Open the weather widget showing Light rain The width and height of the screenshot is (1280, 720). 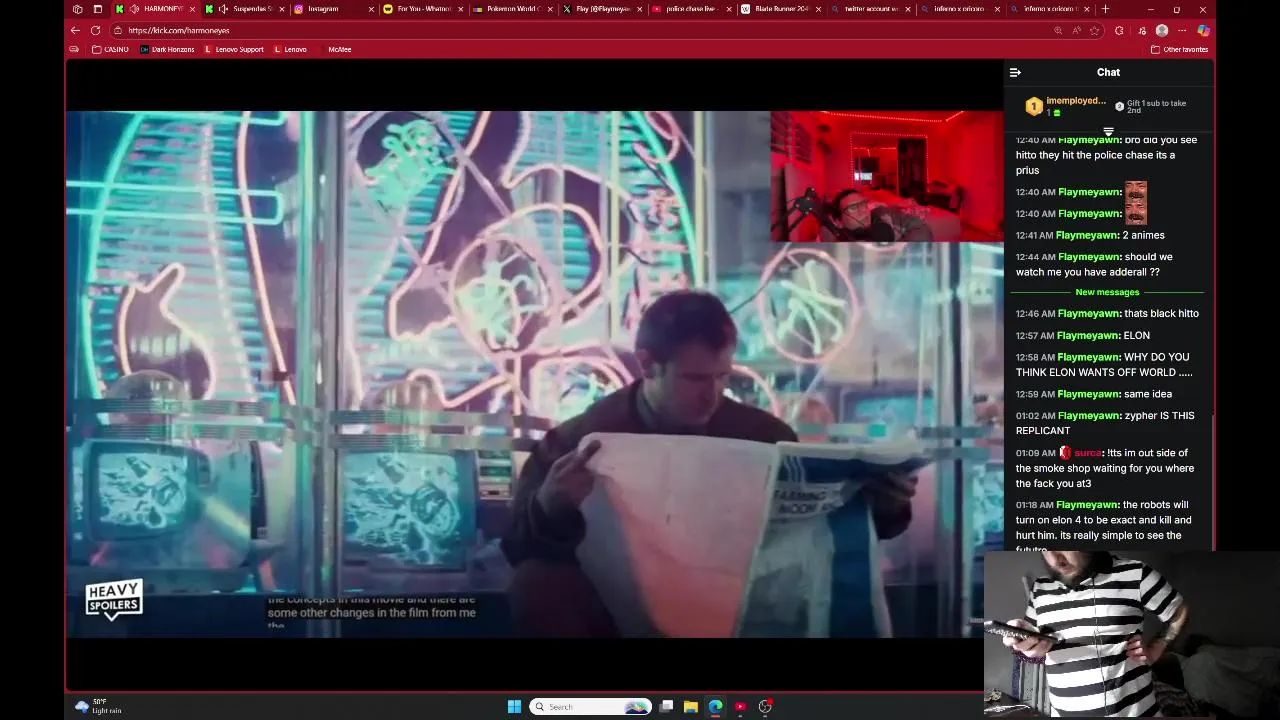click(98, 706)
